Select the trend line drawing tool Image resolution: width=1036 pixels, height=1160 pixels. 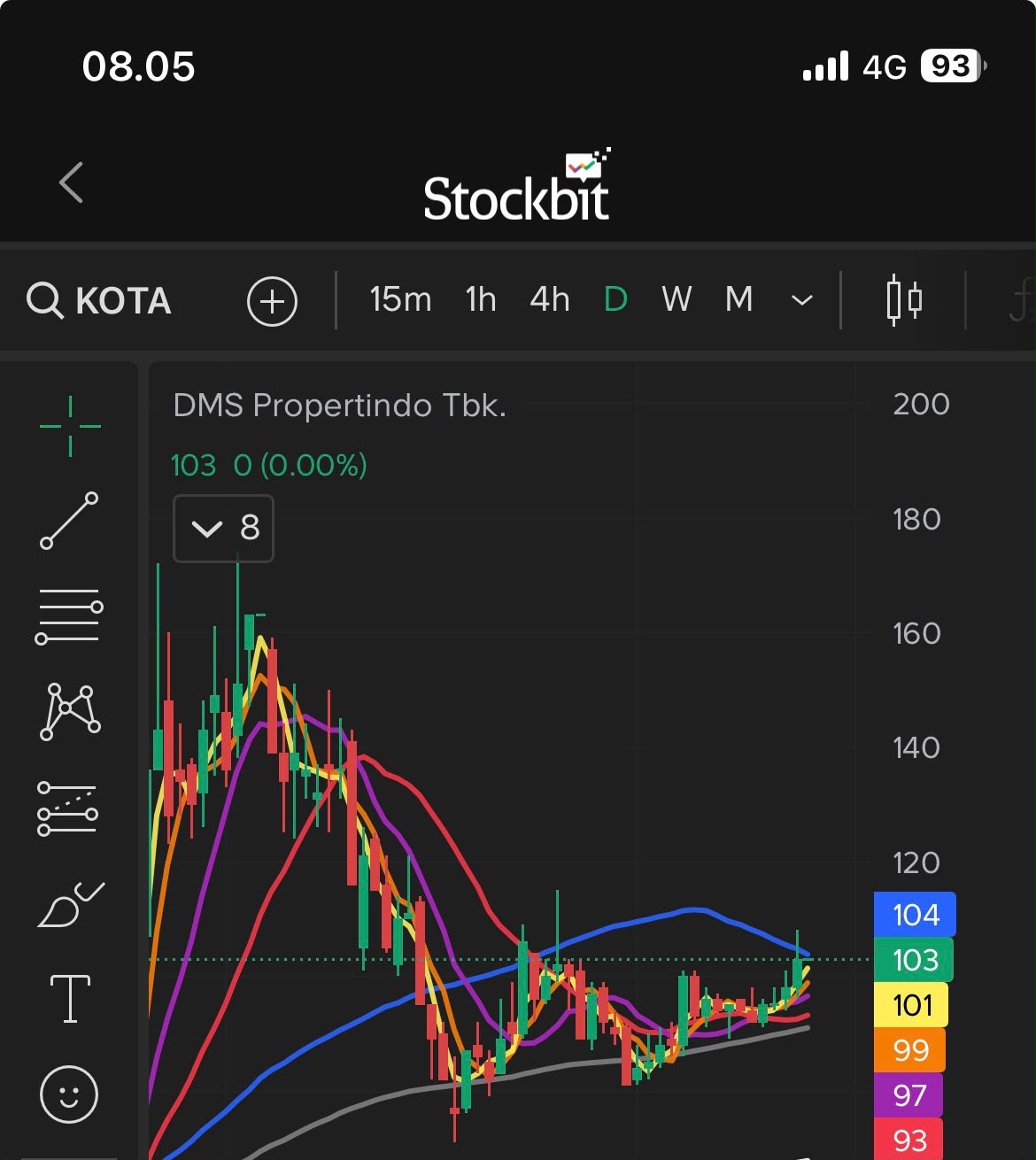tap(69, 521)
